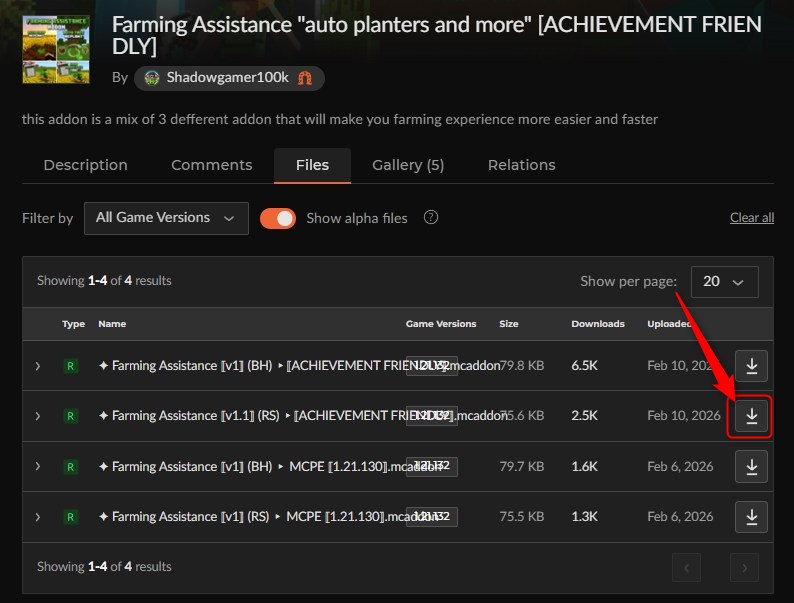794x603 pixels.
Task: Click the Type column header
Action: (x=73, y=324)
